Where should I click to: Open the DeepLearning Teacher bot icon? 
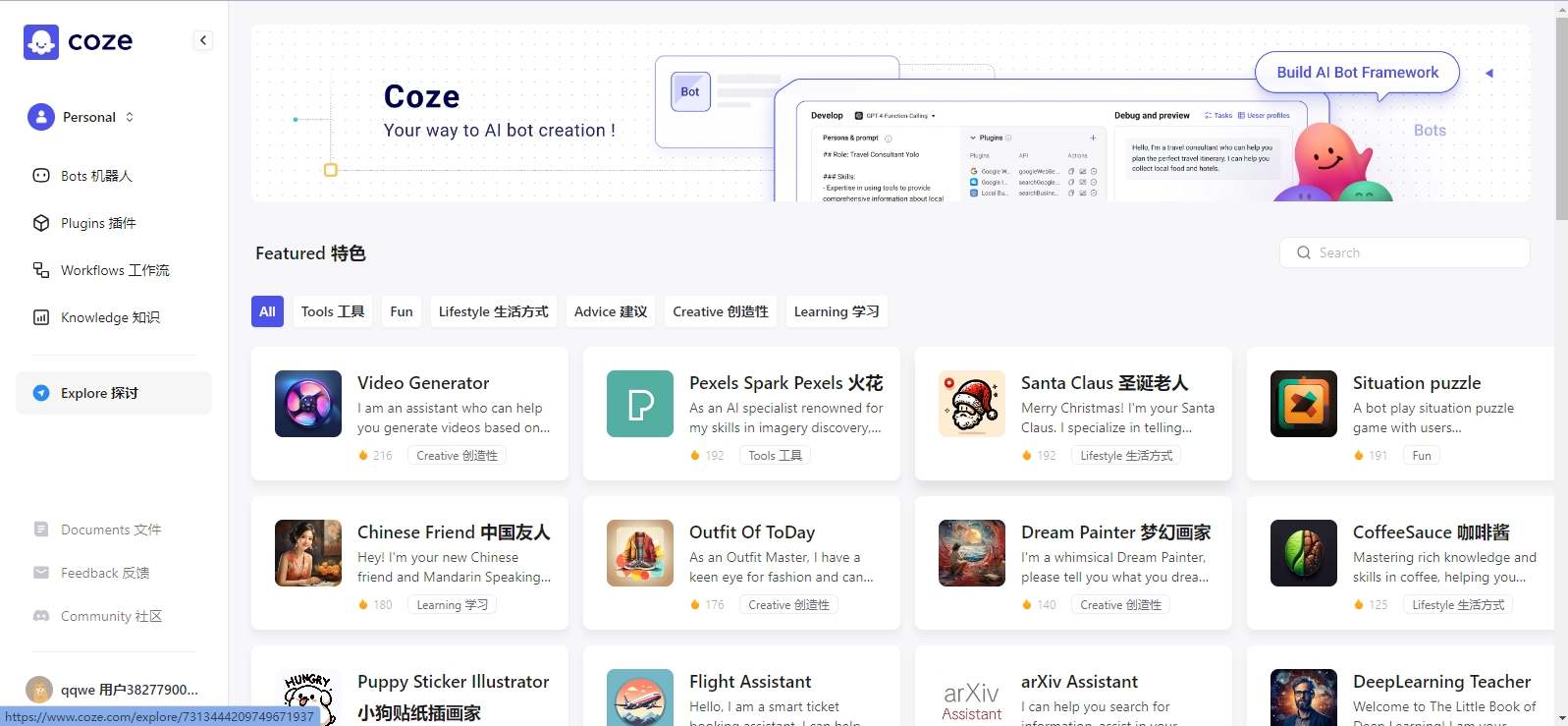click(x=1304, y=698)
